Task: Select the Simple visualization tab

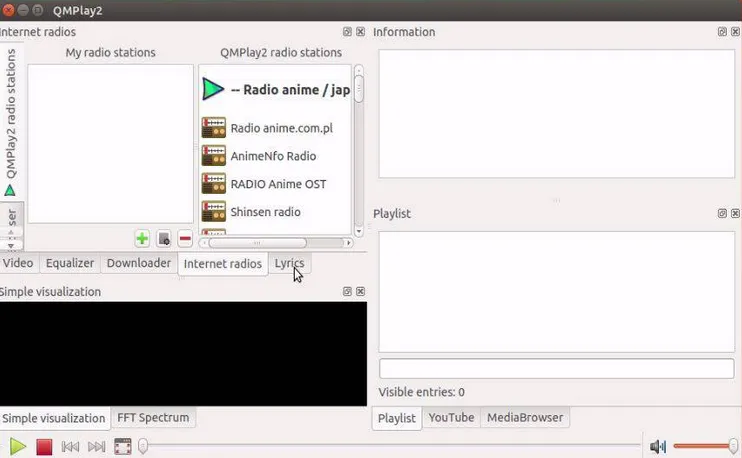Action: coord(54,418)
